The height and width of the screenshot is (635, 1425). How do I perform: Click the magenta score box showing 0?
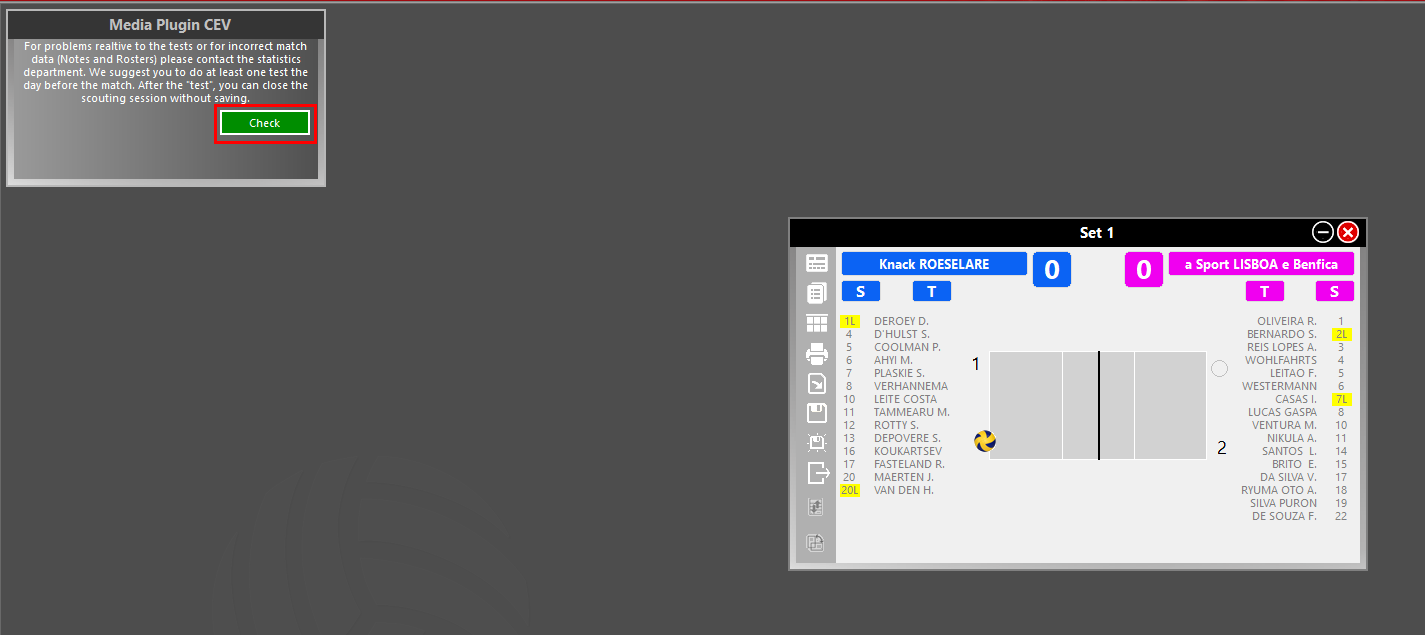click(x=1144, y=269)
